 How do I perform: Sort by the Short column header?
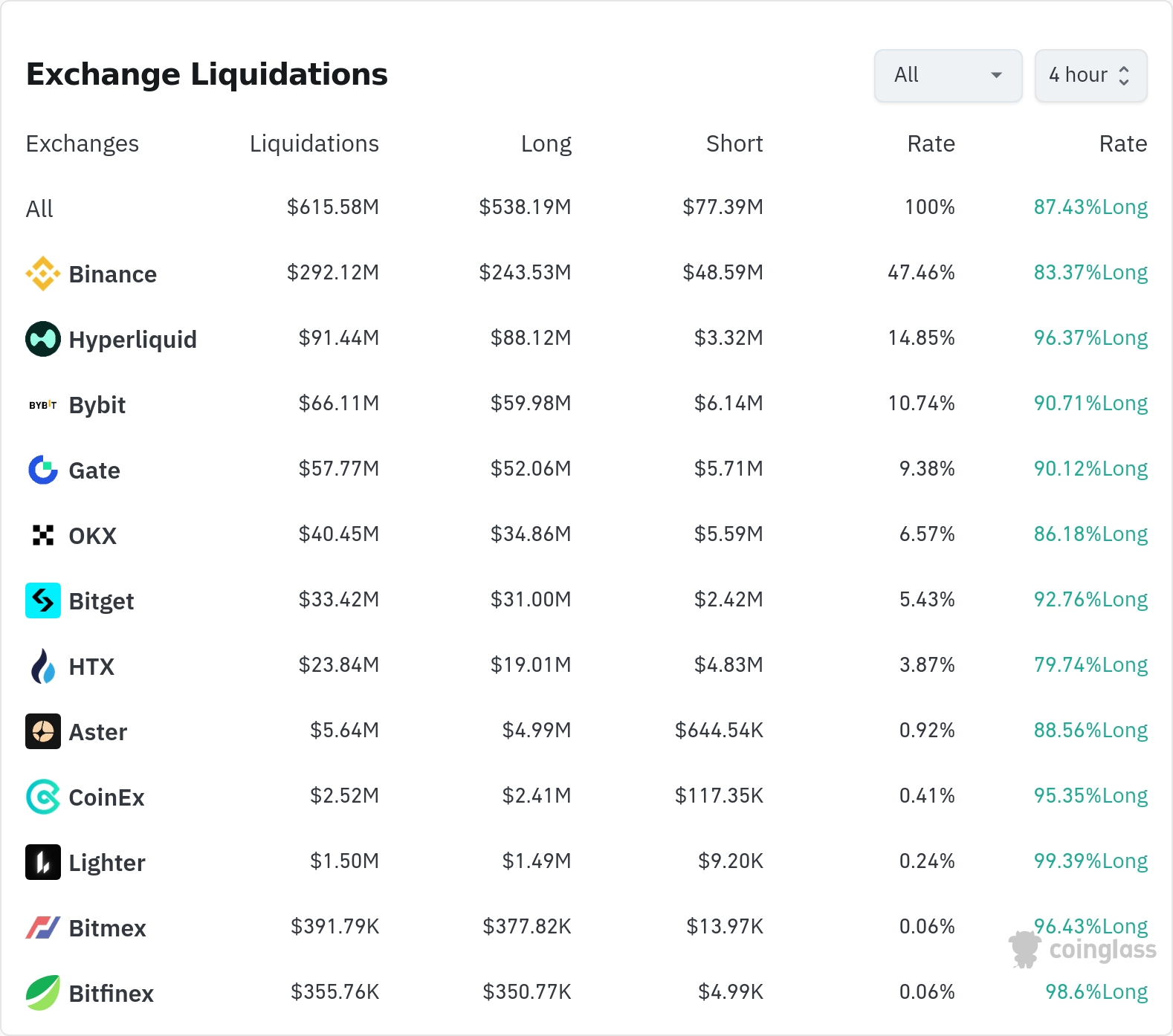[x=734, y=143]
